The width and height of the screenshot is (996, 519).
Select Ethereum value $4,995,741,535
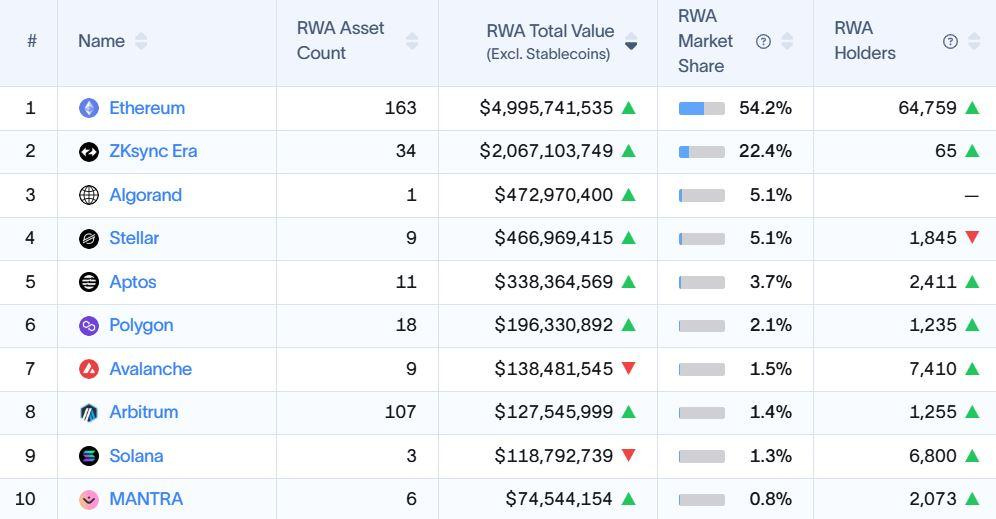(546, 108)
